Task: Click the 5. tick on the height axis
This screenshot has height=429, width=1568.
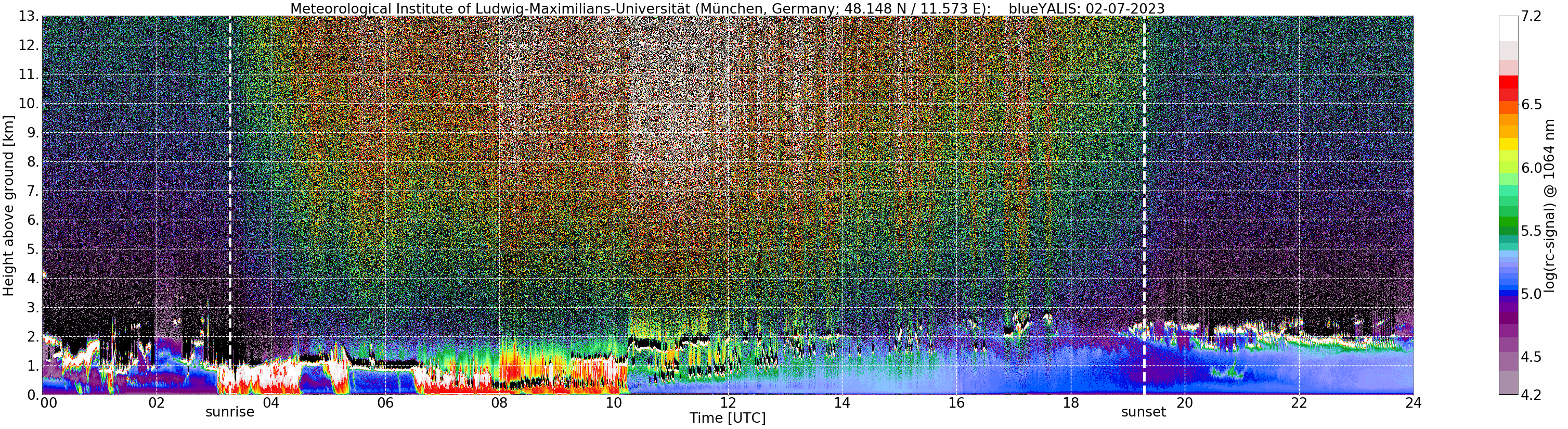Action: pyautogui.click(x=33, y=249)
